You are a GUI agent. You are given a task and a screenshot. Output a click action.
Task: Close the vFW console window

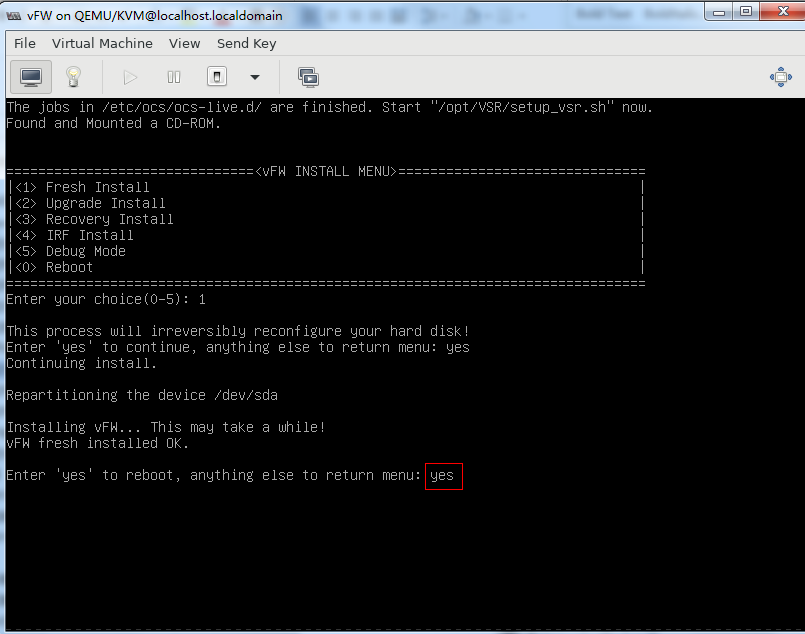tap(782, 12)
